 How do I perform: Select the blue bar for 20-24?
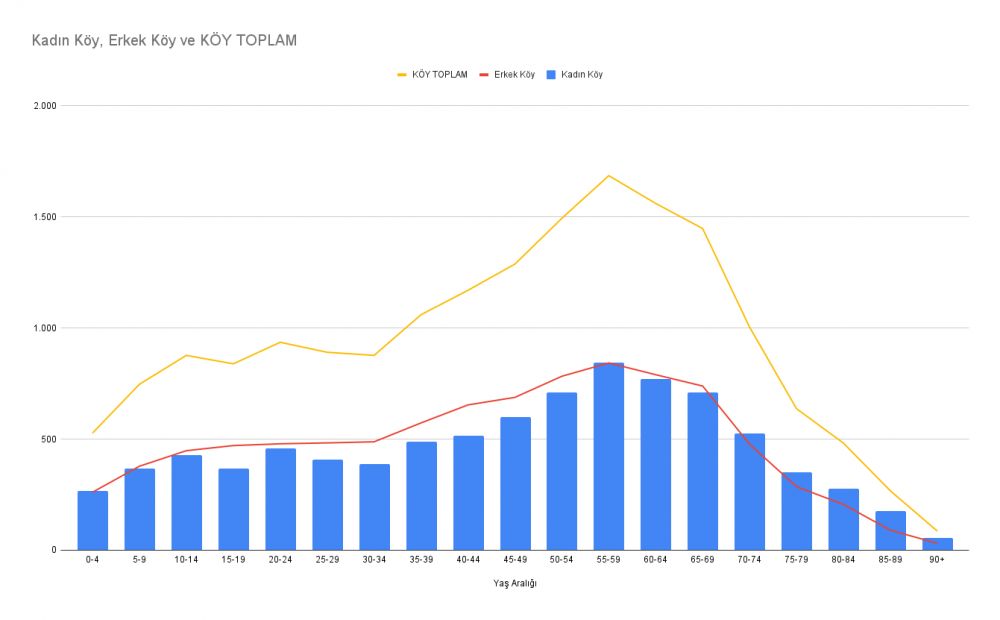(280, 500)
